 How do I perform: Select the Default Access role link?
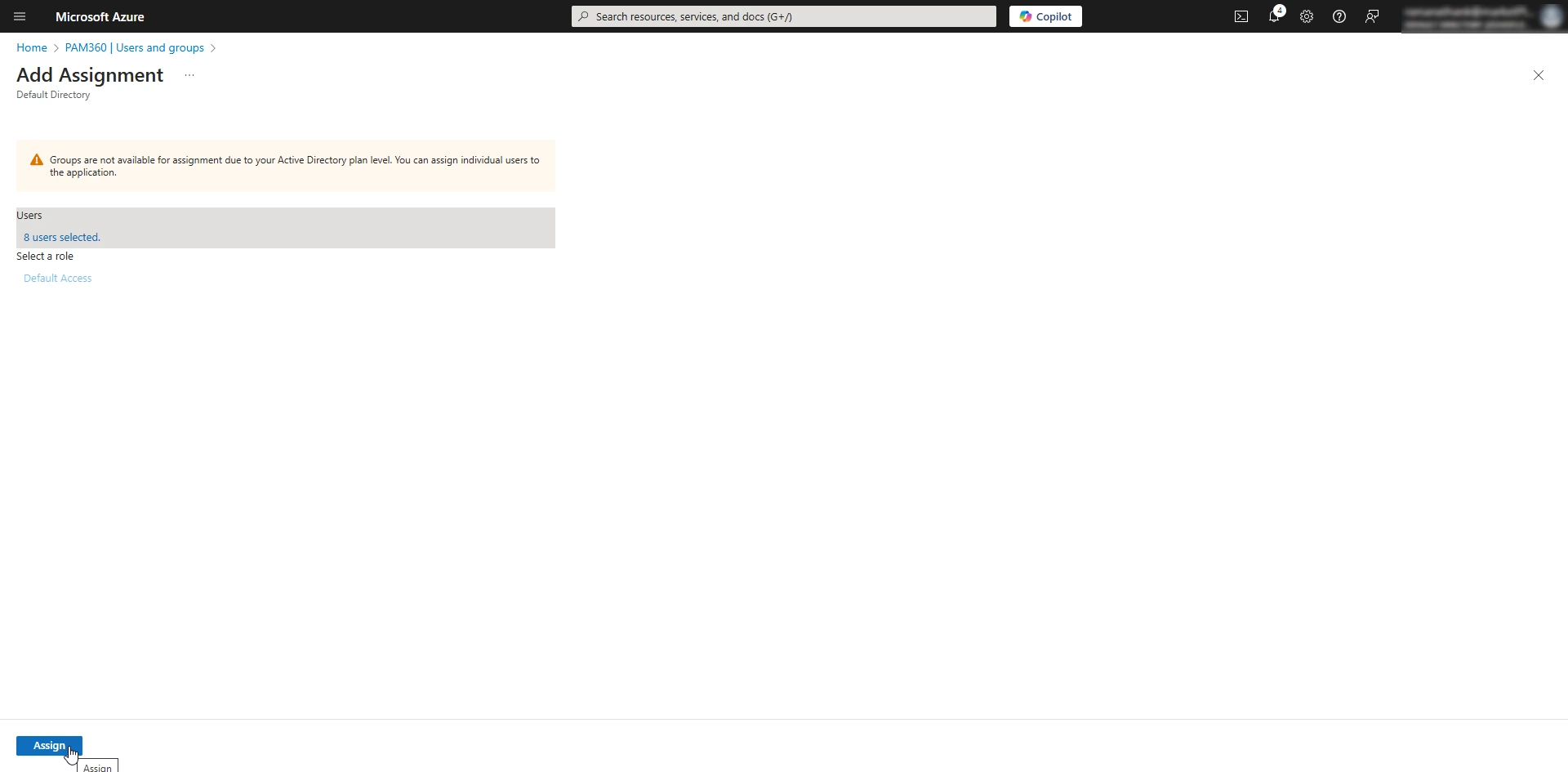pyautogui.click(x=57, y=278)
